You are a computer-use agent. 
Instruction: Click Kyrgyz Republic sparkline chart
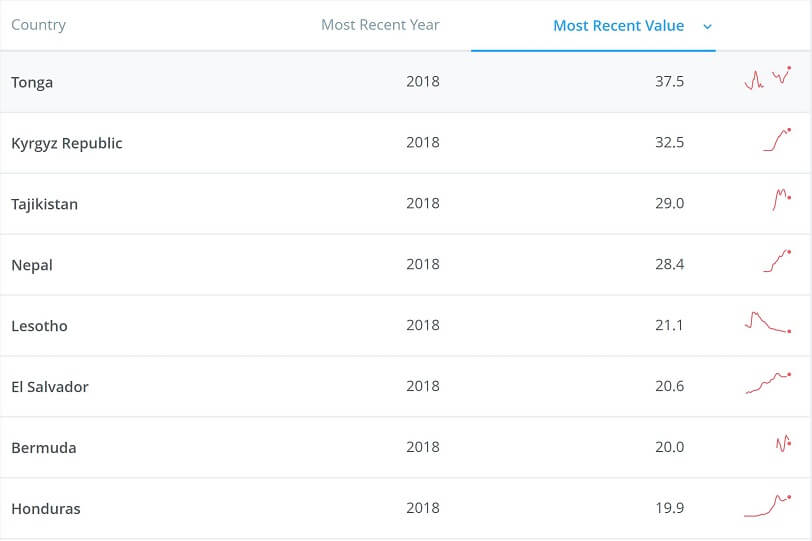tap(777, 140)
